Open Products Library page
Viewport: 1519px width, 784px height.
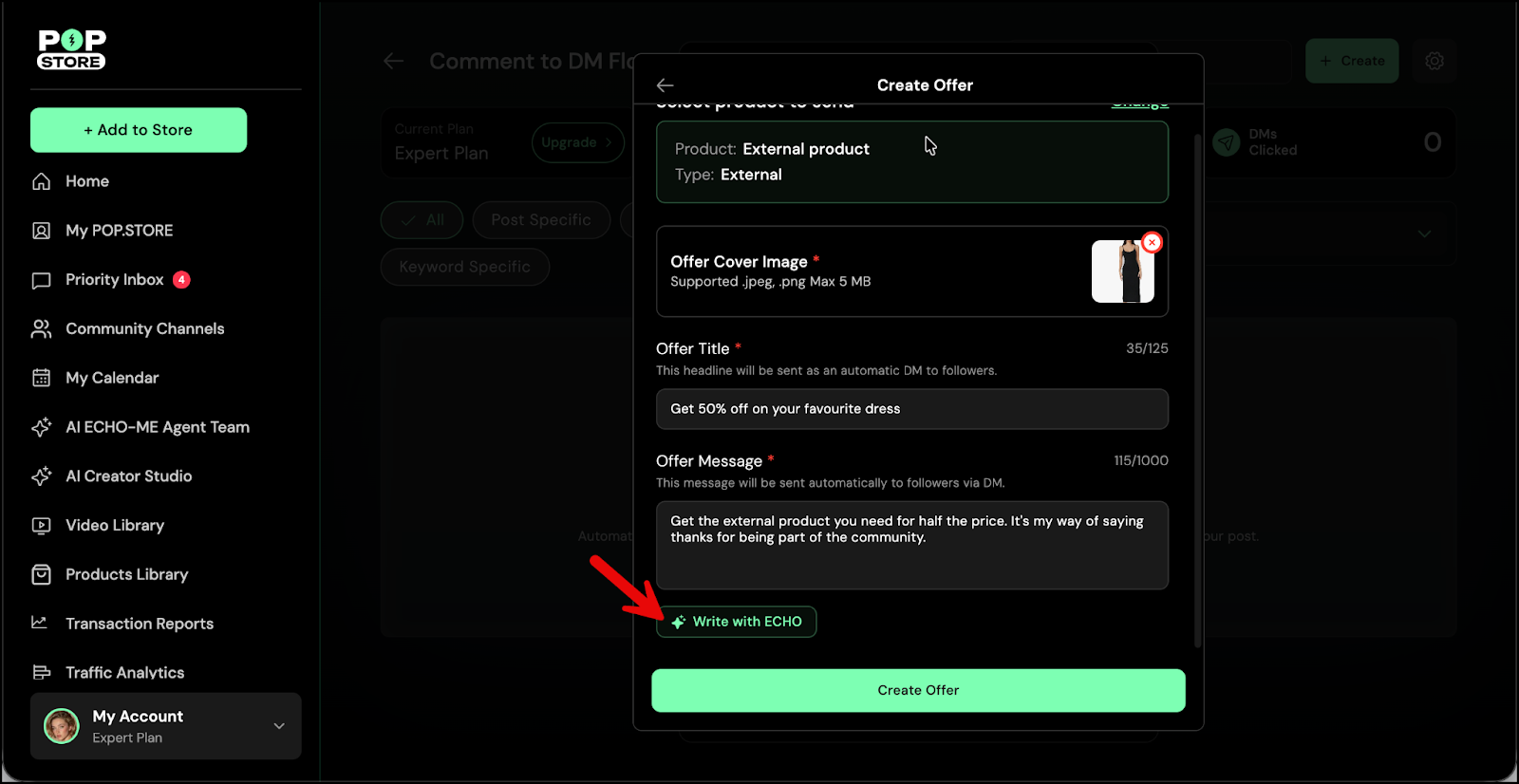[126, 575]
